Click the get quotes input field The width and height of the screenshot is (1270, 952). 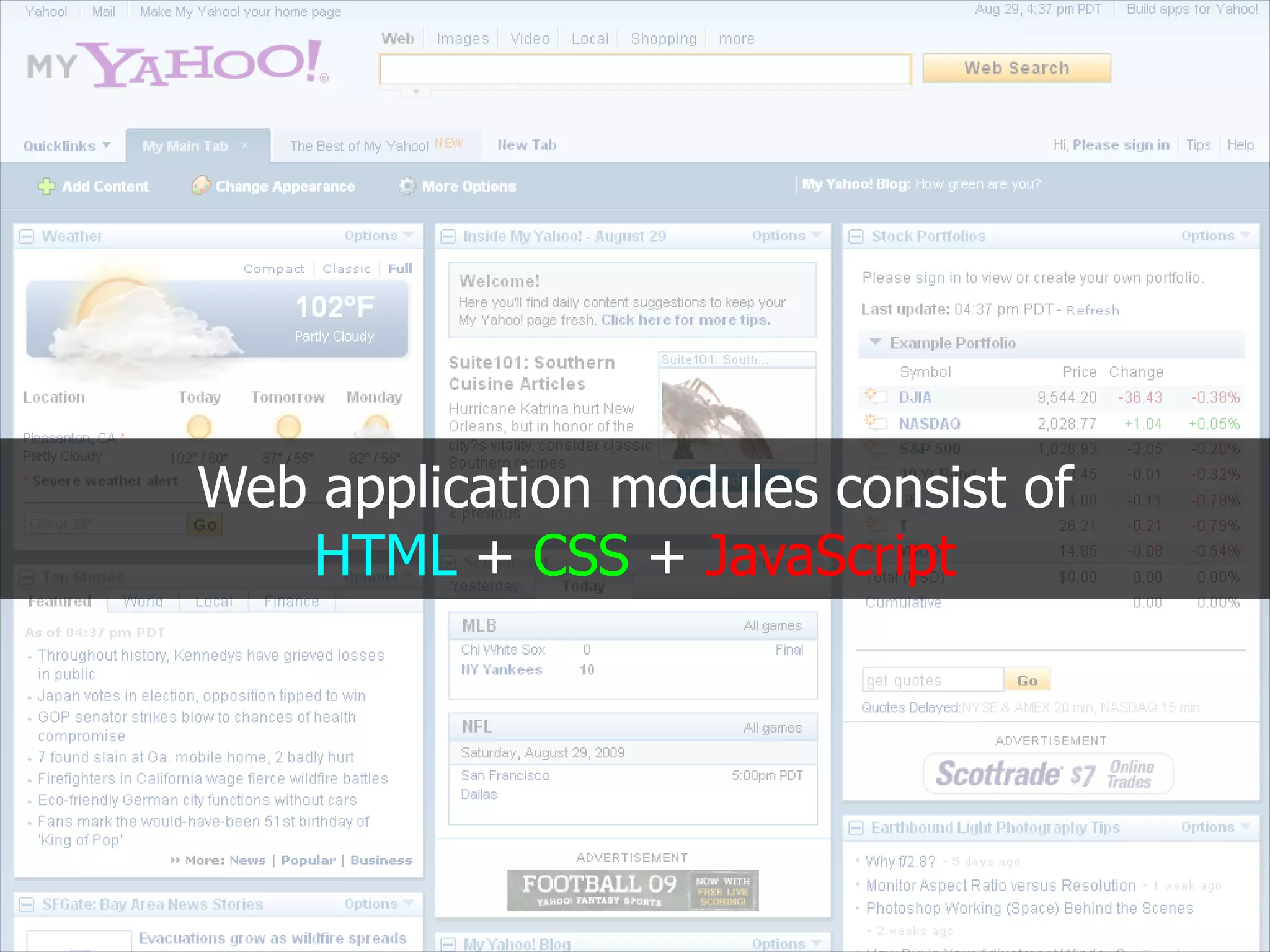pos(932,681)
